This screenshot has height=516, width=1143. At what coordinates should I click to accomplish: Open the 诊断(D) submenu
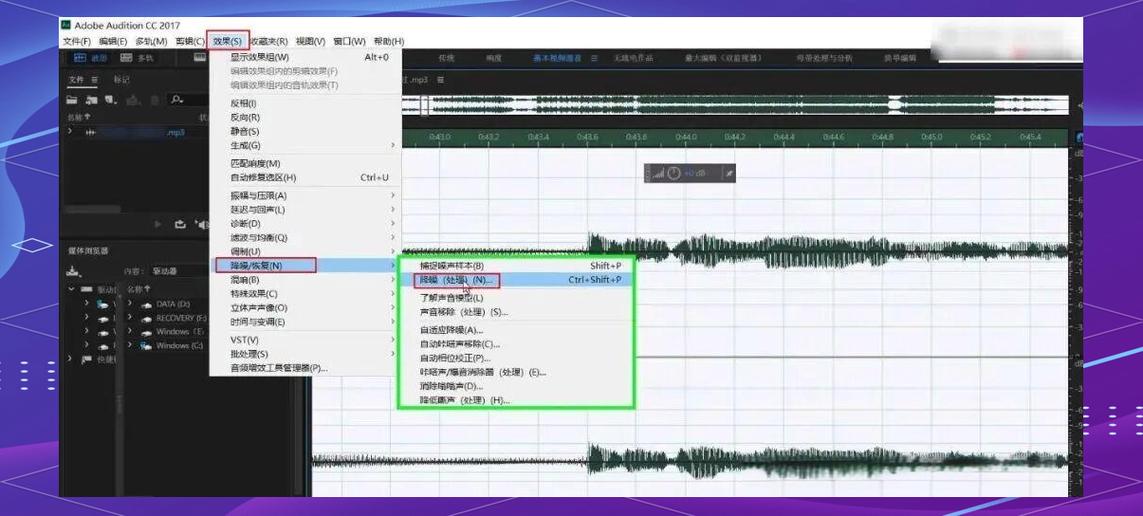coord(305,223)
